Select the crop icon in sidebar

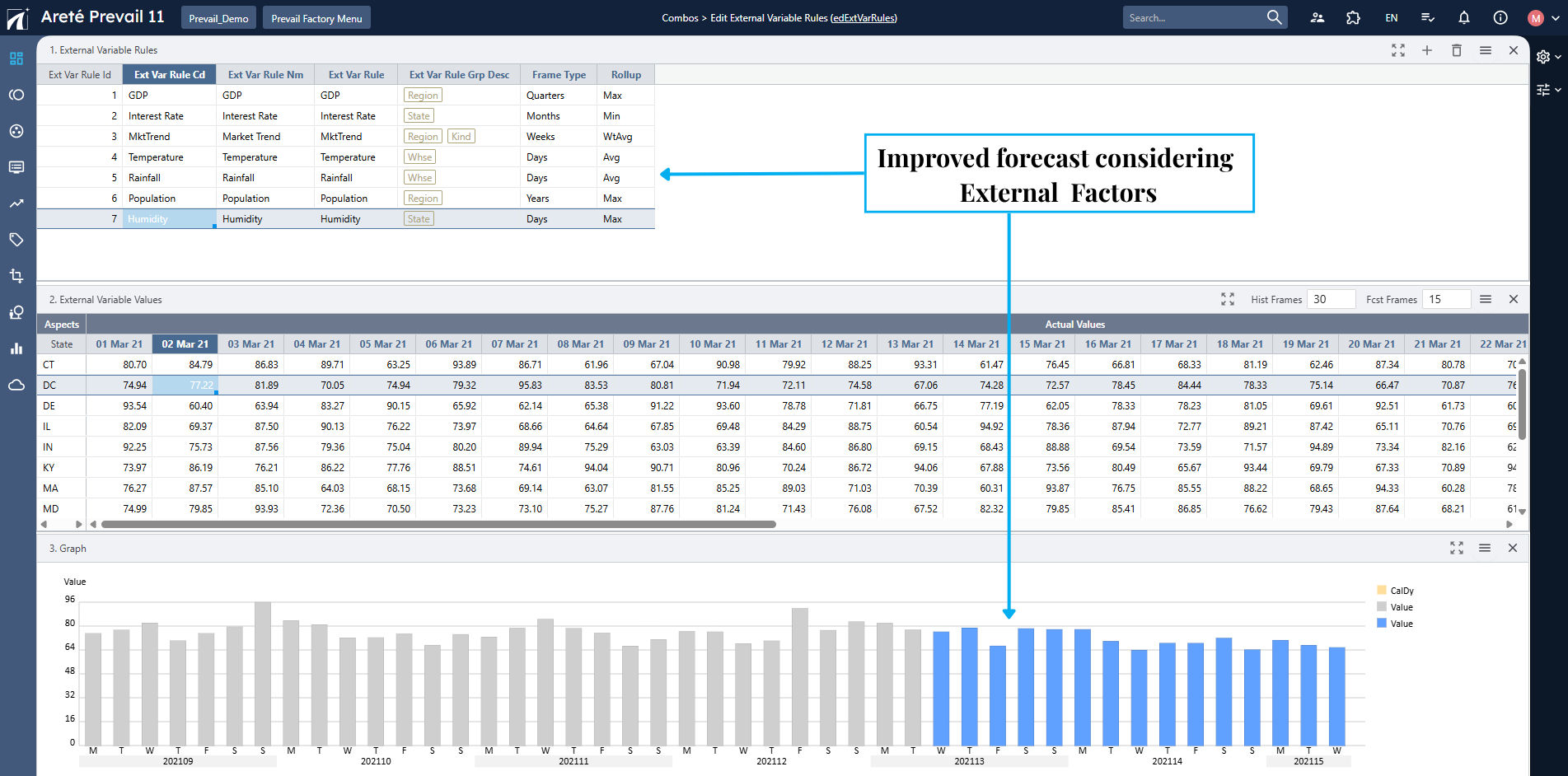pyautogui.click(x=16, y=276)
